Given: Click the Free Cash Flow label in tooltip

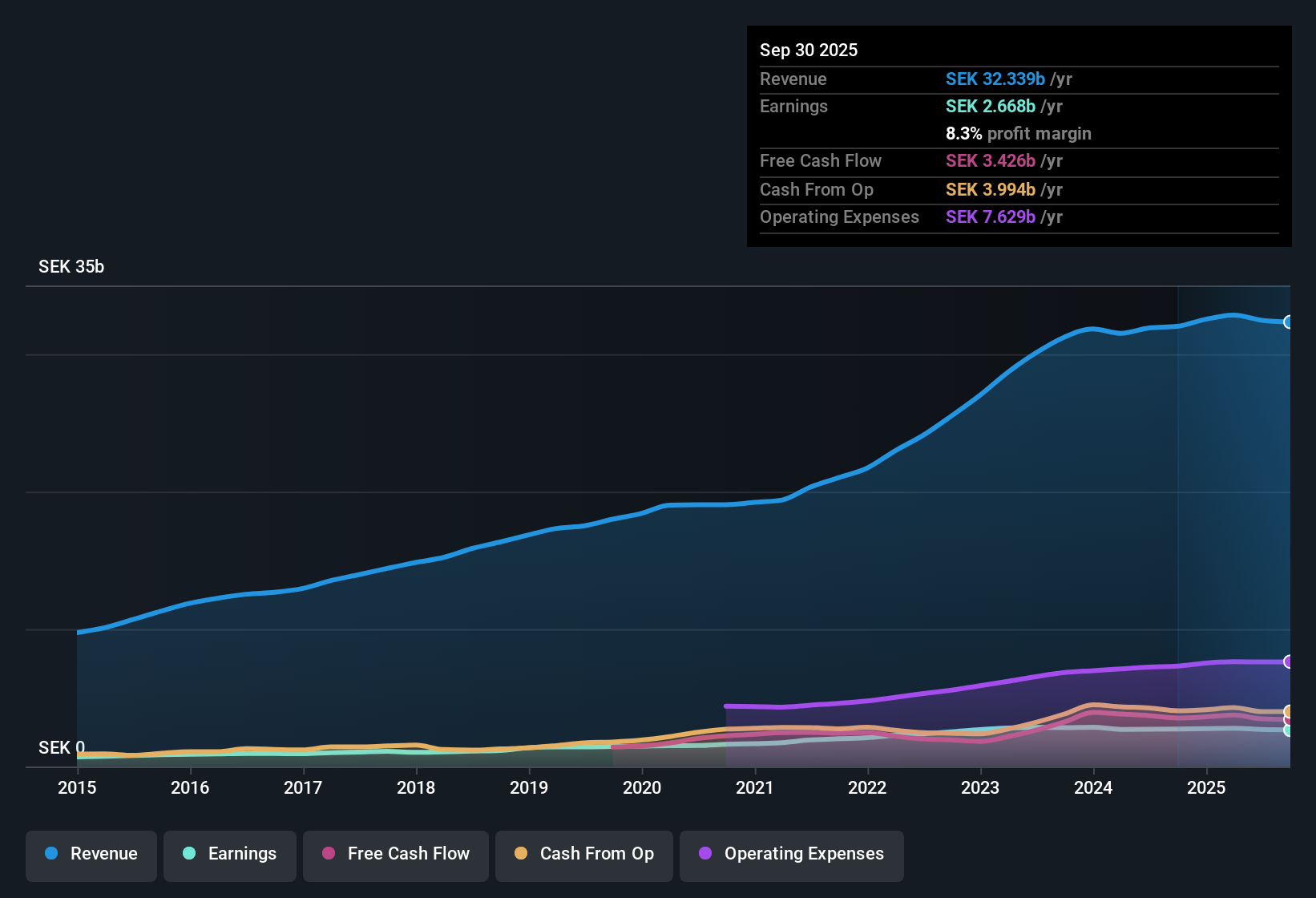Looking at the screenshot, I should 821,160.
